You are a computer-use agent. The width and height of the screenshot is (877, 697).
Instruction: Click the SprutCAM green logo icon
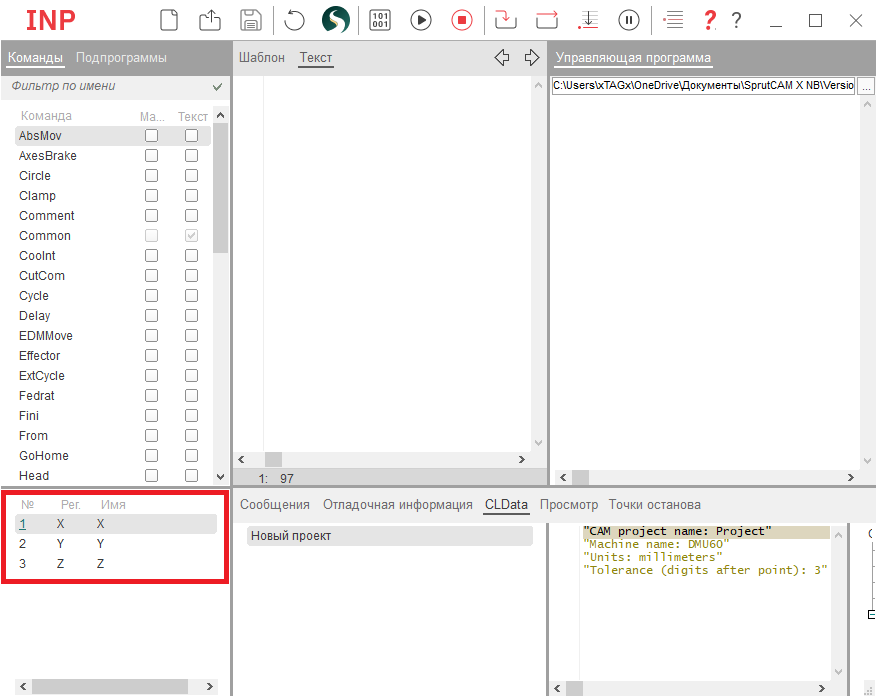click(x=335, y=19)
